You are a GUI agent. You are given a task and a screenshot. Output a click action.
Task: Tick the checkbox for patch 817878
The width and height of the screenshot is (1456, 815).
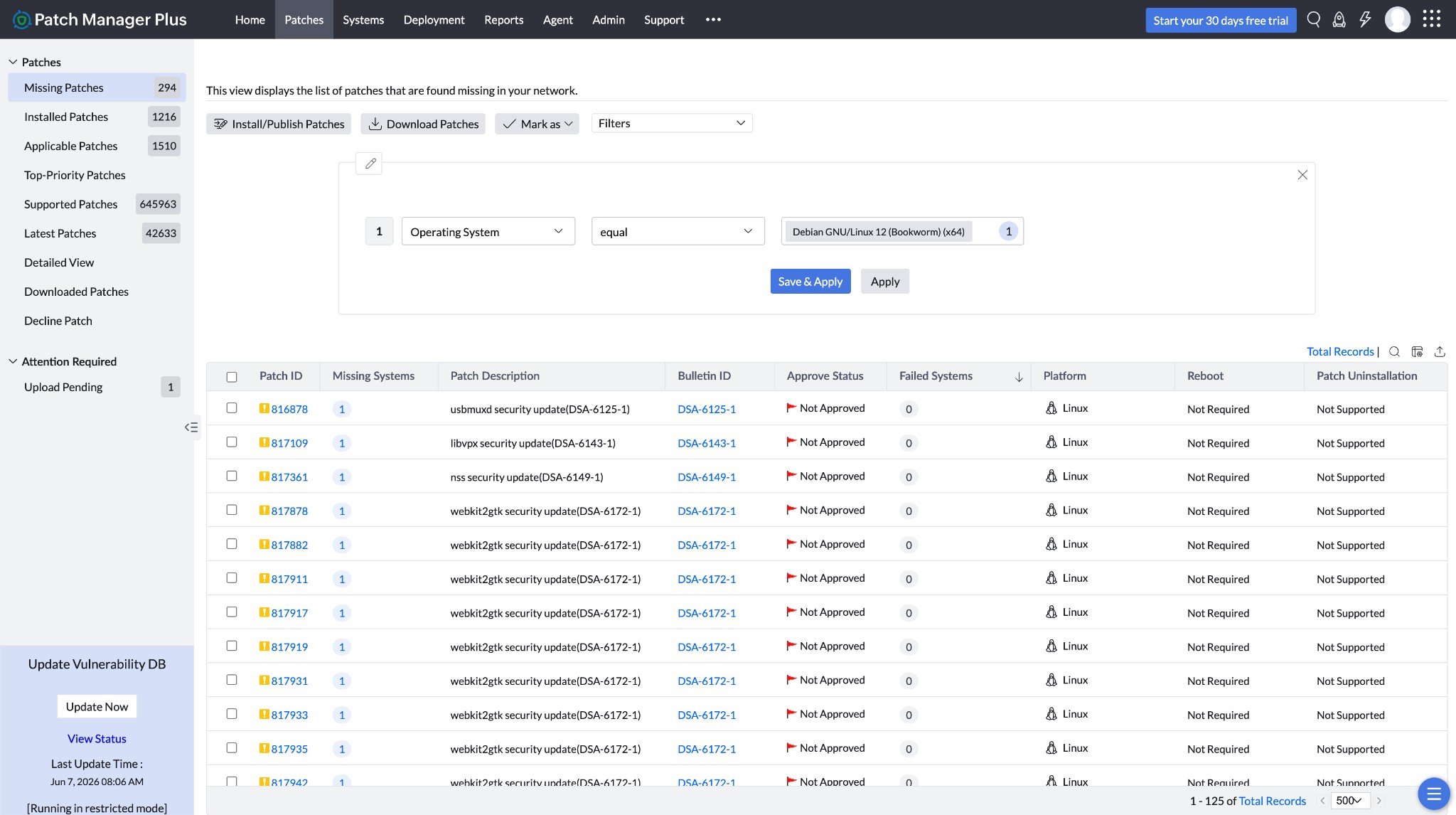coord(232,510)
